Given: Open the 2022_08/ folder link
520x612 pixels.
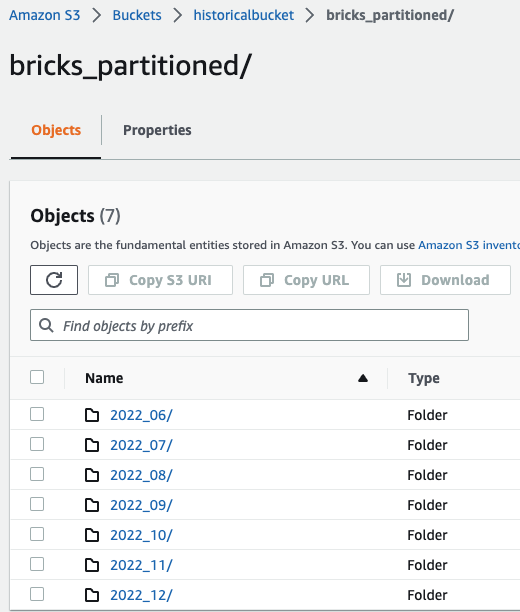Looking at the screenshot, I should click(x=141, y=475).
